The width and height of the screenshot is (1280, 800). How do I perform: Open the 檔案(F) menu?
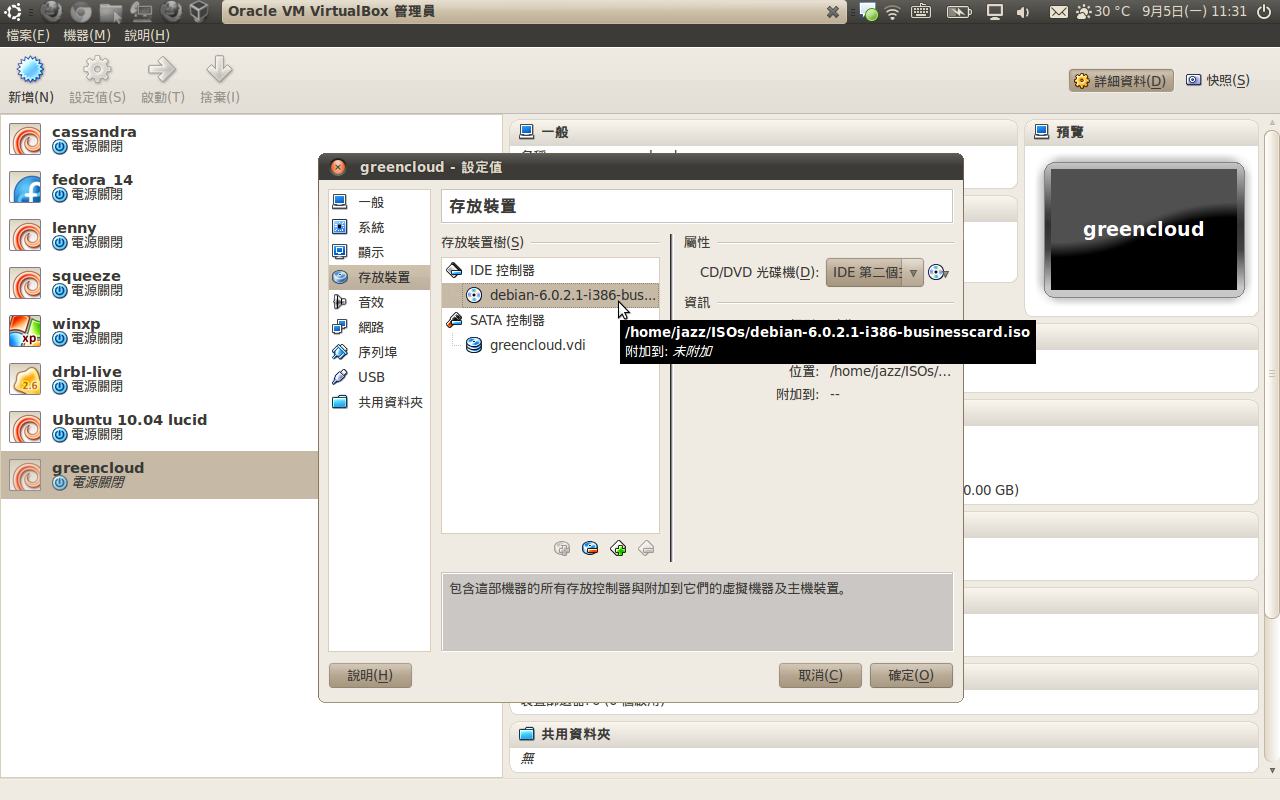coord(28,35)
